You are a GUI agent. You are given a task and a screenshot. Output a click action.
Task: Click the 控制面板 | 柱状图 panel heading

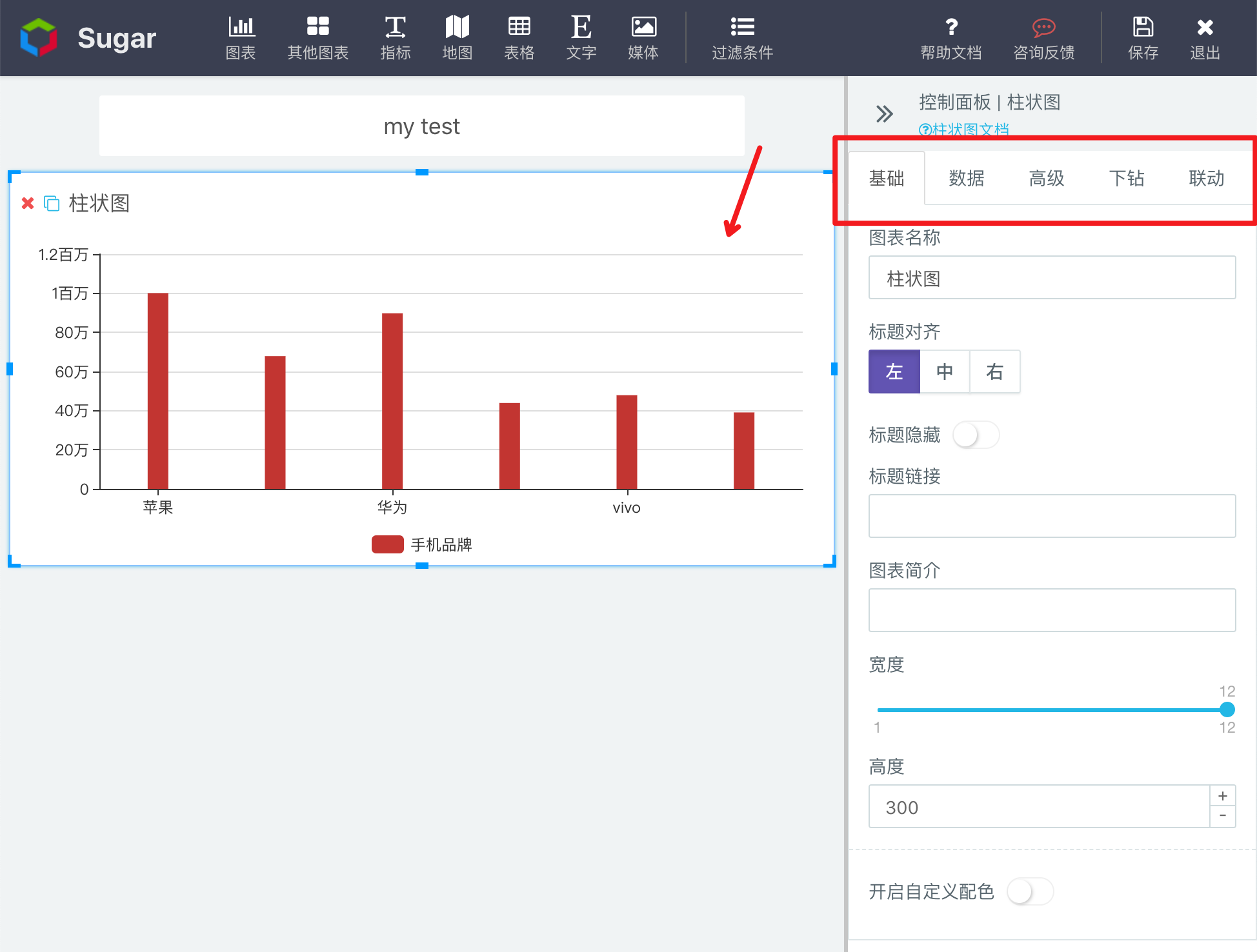tap(990, 102)
